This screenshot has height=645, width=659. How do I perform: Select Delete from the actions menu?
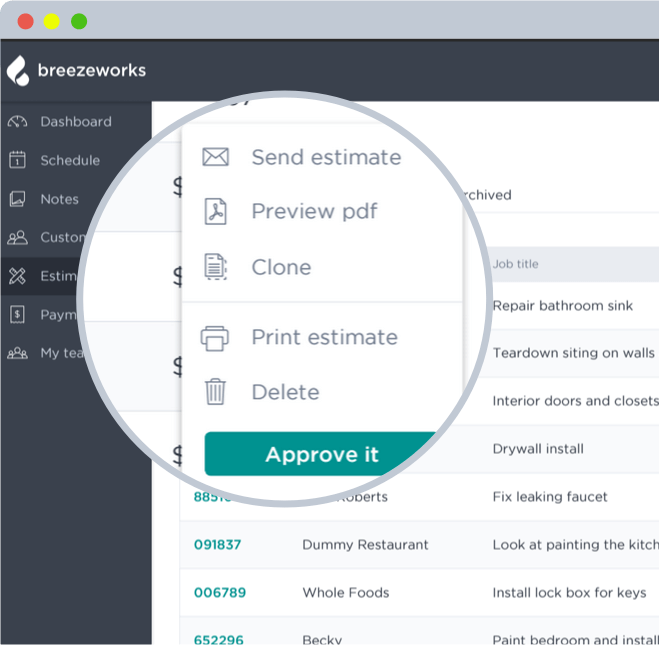[285, 392]
